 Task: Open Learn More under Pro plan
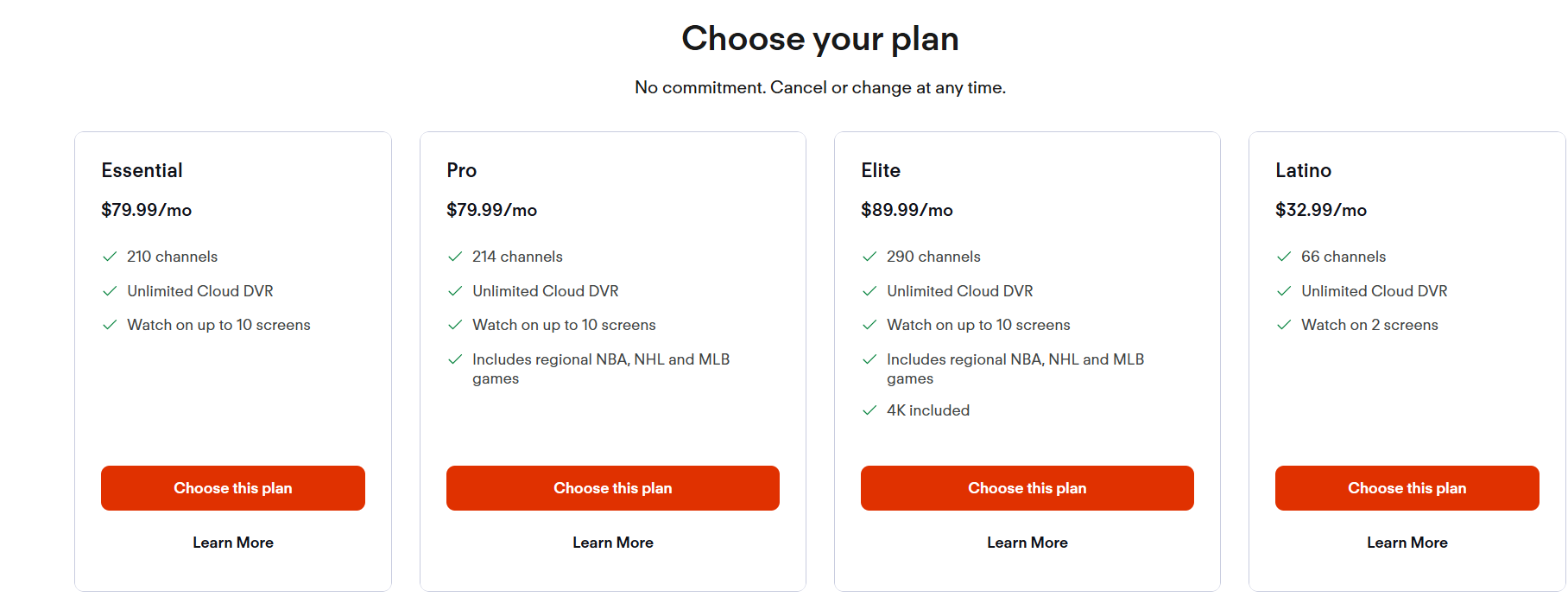[613, 543]
